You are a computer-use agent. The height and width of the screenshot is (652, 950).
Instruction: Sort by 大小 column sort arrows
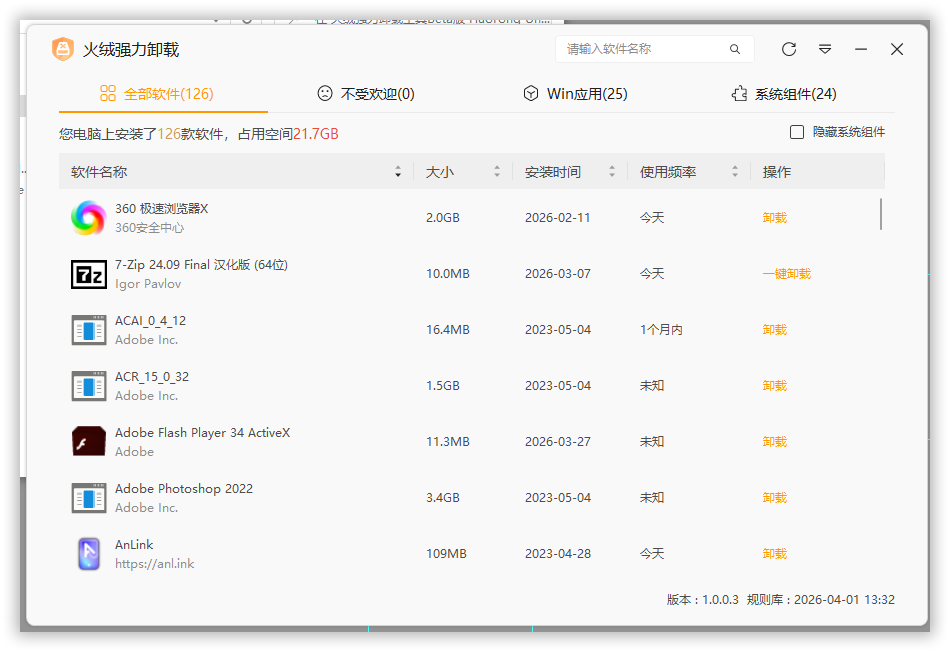click(x=497, y=172)
